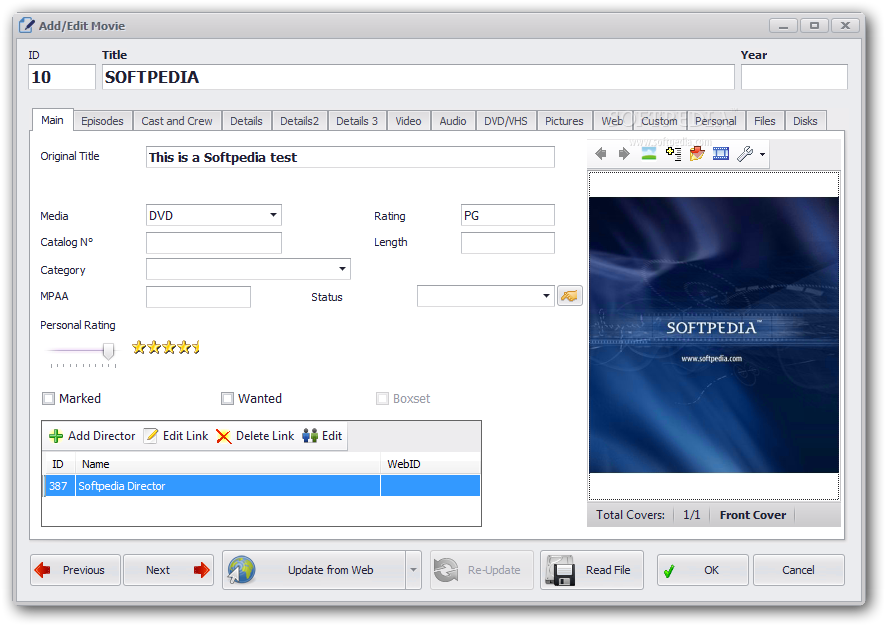Click the Delete Link button
The height and width of the screenshot is (626, 886).
click(255, 436)
